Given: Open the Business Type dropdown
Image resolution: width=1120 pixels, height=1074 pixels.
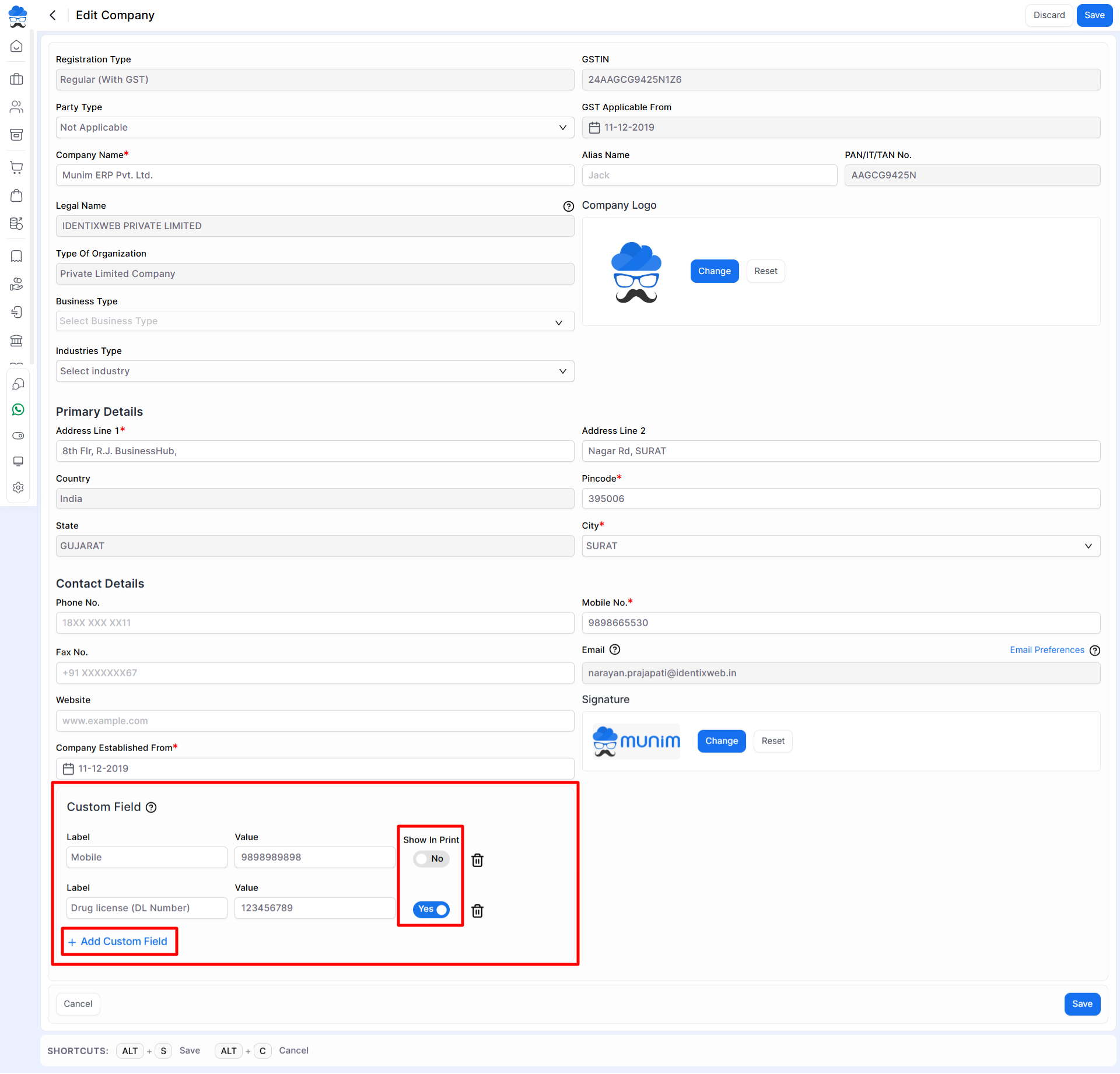Looking at the screenshot, I should pos(315,321).
